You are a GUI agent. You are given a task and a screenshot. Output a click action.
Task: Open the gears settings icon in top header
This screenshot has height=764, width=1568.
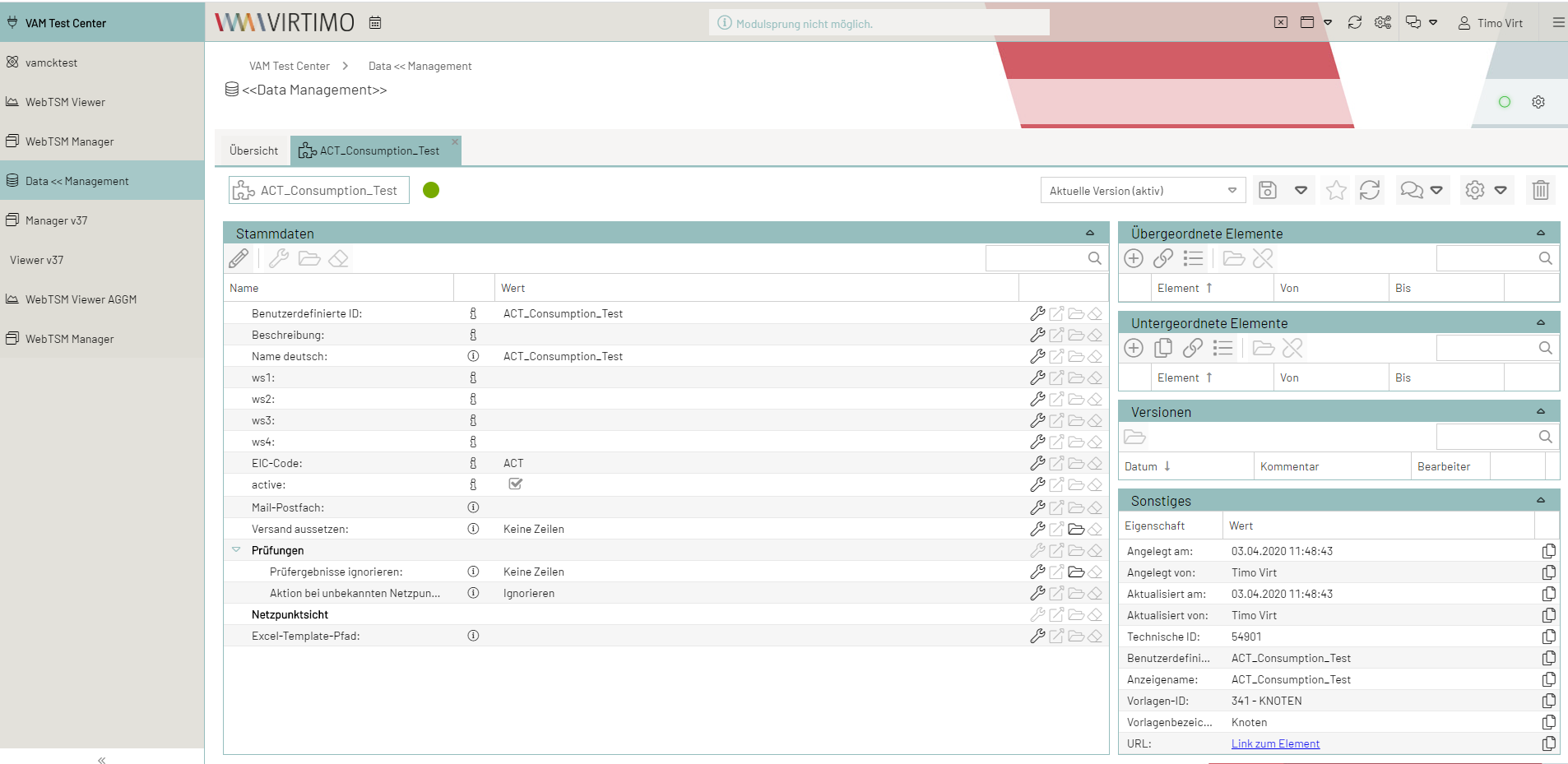1383,23
